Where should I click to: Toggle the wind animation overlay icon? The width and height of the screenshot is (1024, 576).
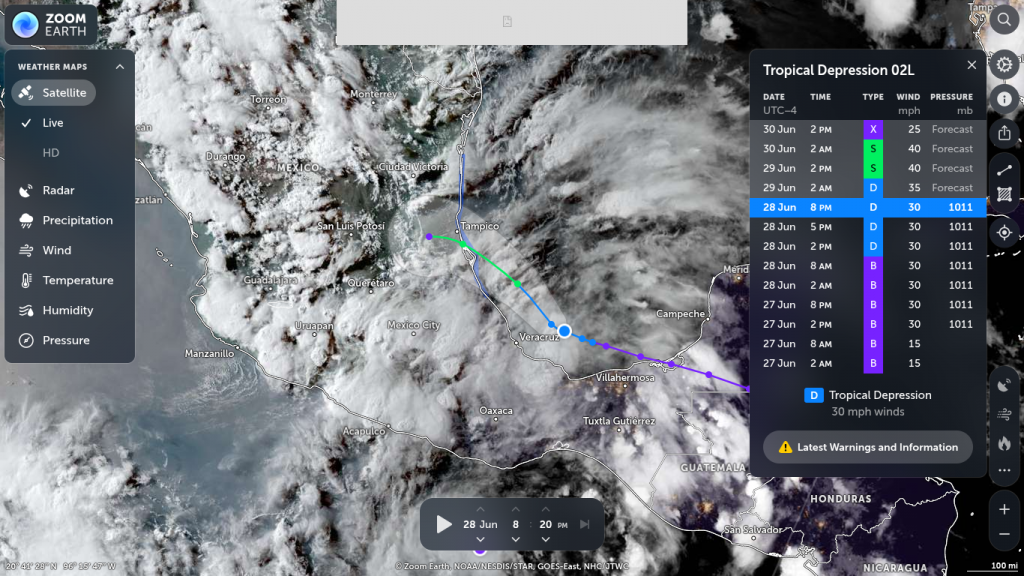coord(1004,414)
